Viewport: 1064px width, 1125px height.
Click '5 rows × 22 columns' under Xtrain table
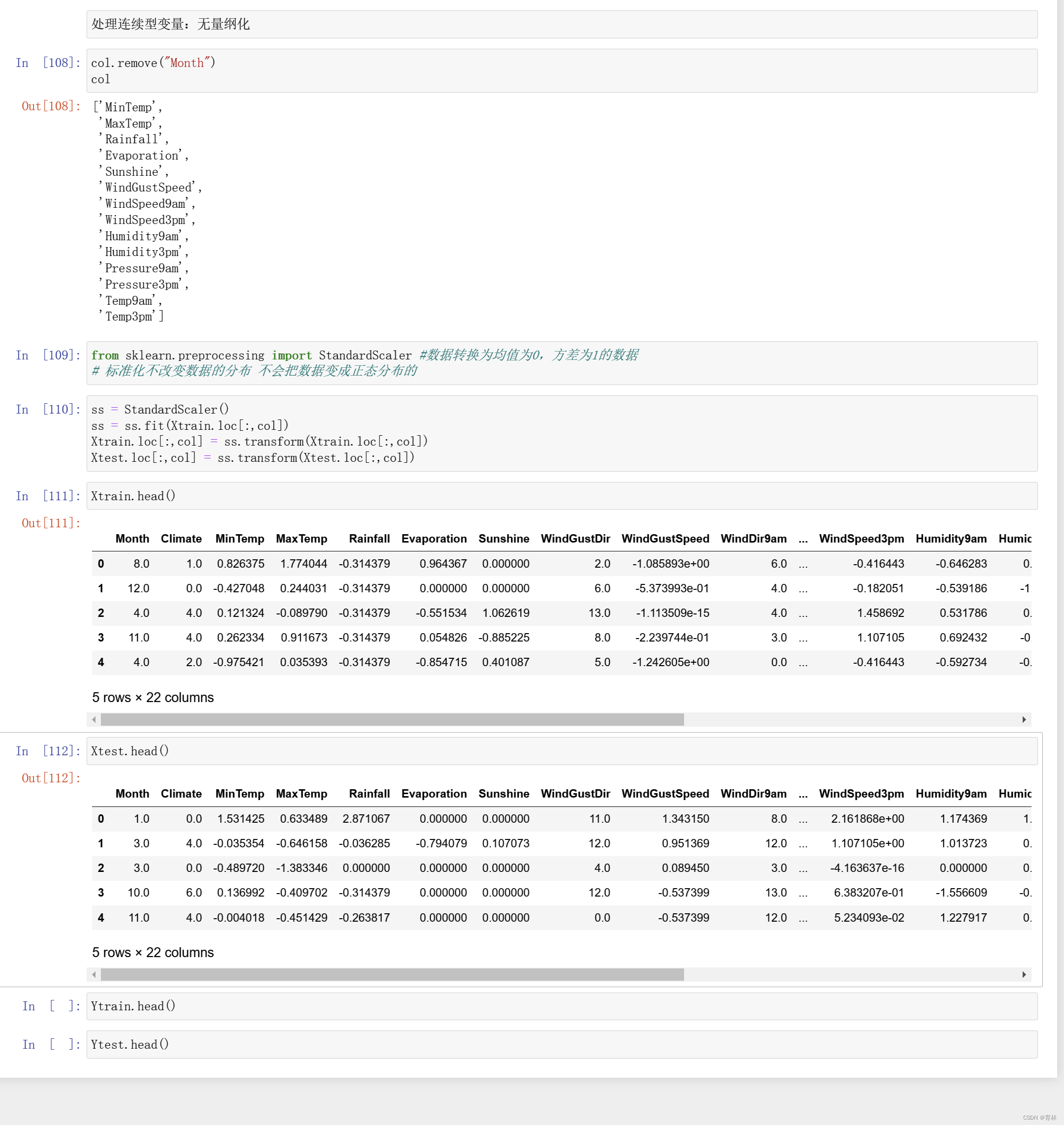(x=153, y=697)
